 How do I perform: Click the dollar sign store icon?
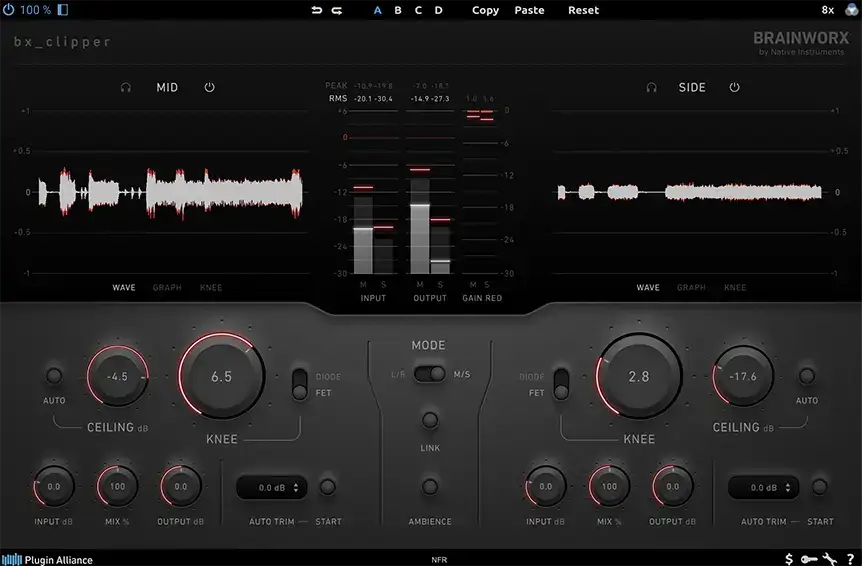coord(789,558)
